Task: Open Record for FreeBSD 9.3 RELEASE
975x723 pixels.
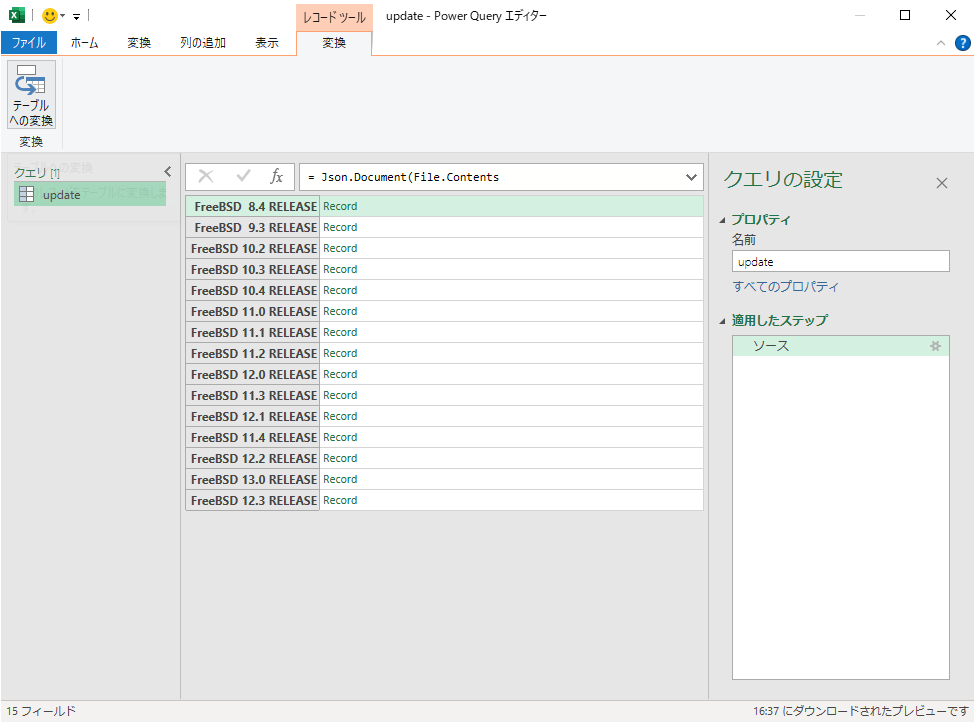Action: click(340, 228)
